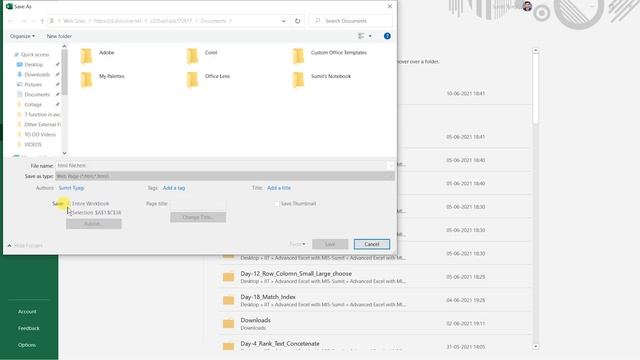Open Day-4_Rank_Text_Concetenate folder in Excel list
Screen dimensions: 640x360
(376, 345)
